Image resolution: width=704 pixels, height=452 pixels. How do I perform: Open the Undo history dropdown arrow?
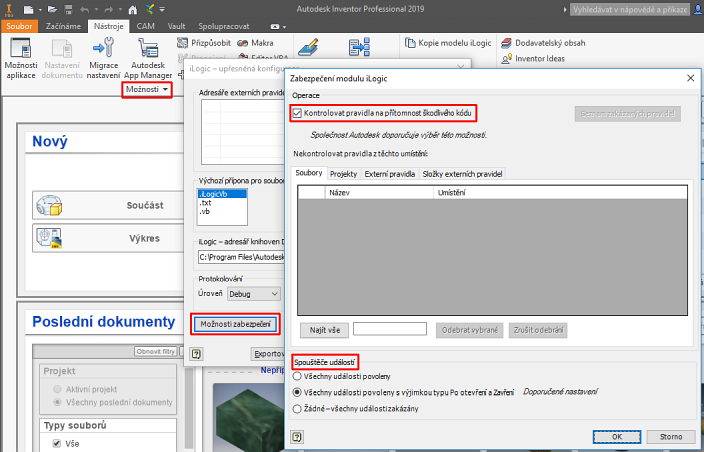point(96,9)
